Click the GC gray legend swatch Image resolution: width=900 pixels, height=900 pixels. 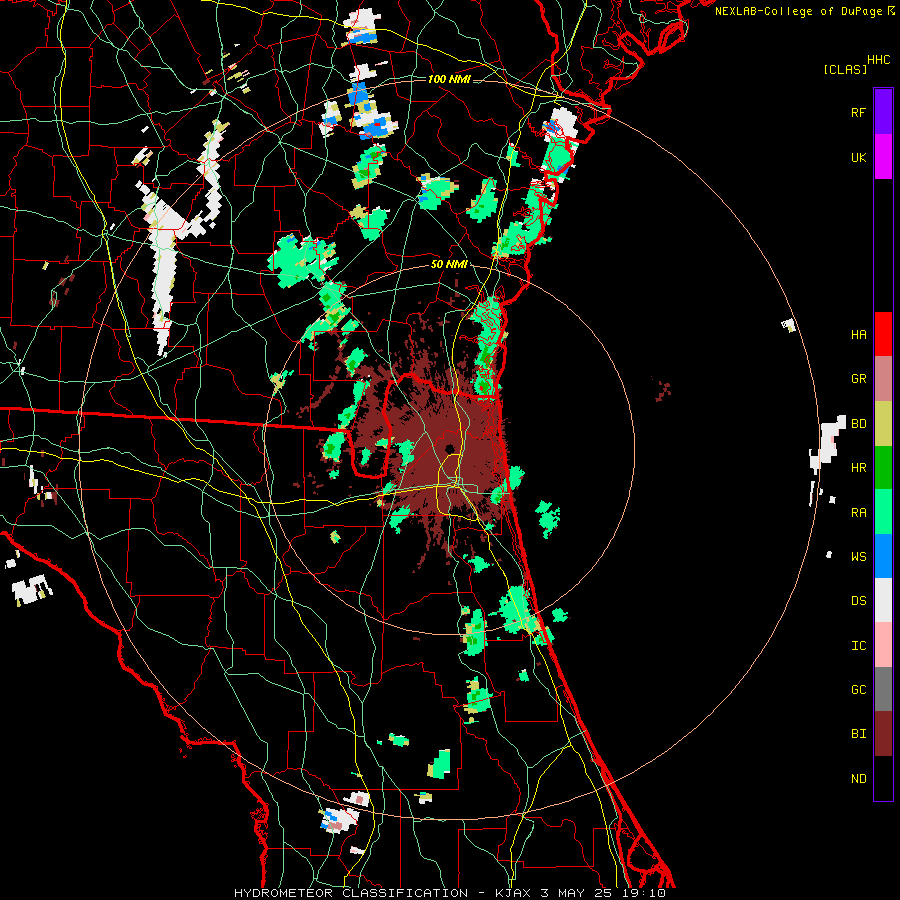[x=883, y=689]
